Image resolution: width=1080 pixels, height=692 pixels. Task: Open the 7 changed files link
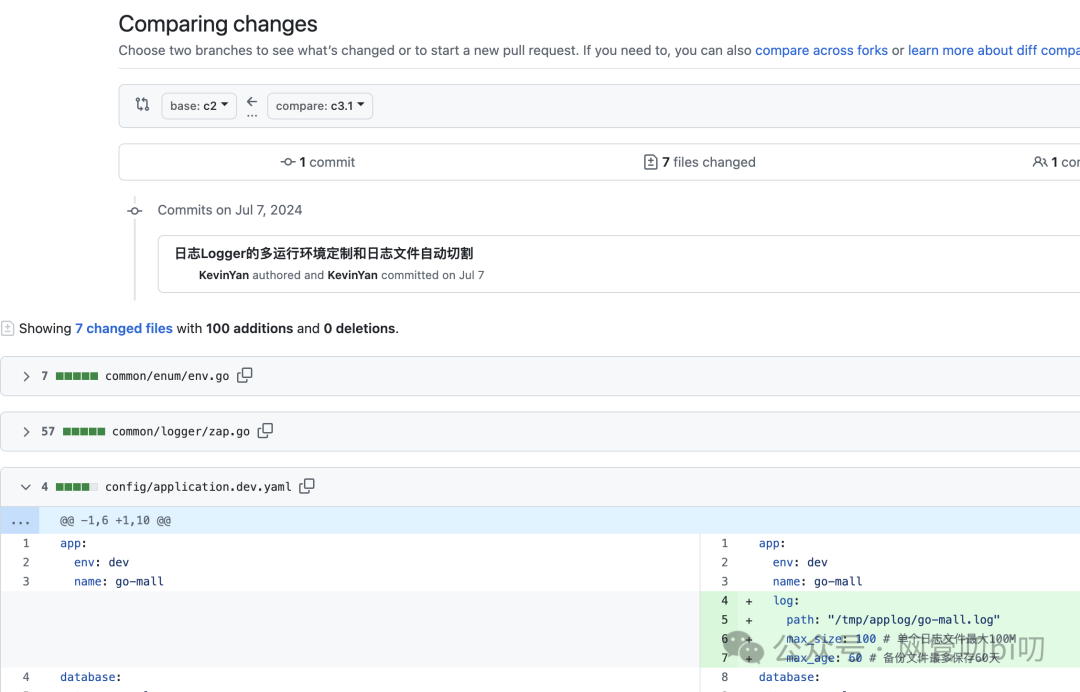point(124,328)
